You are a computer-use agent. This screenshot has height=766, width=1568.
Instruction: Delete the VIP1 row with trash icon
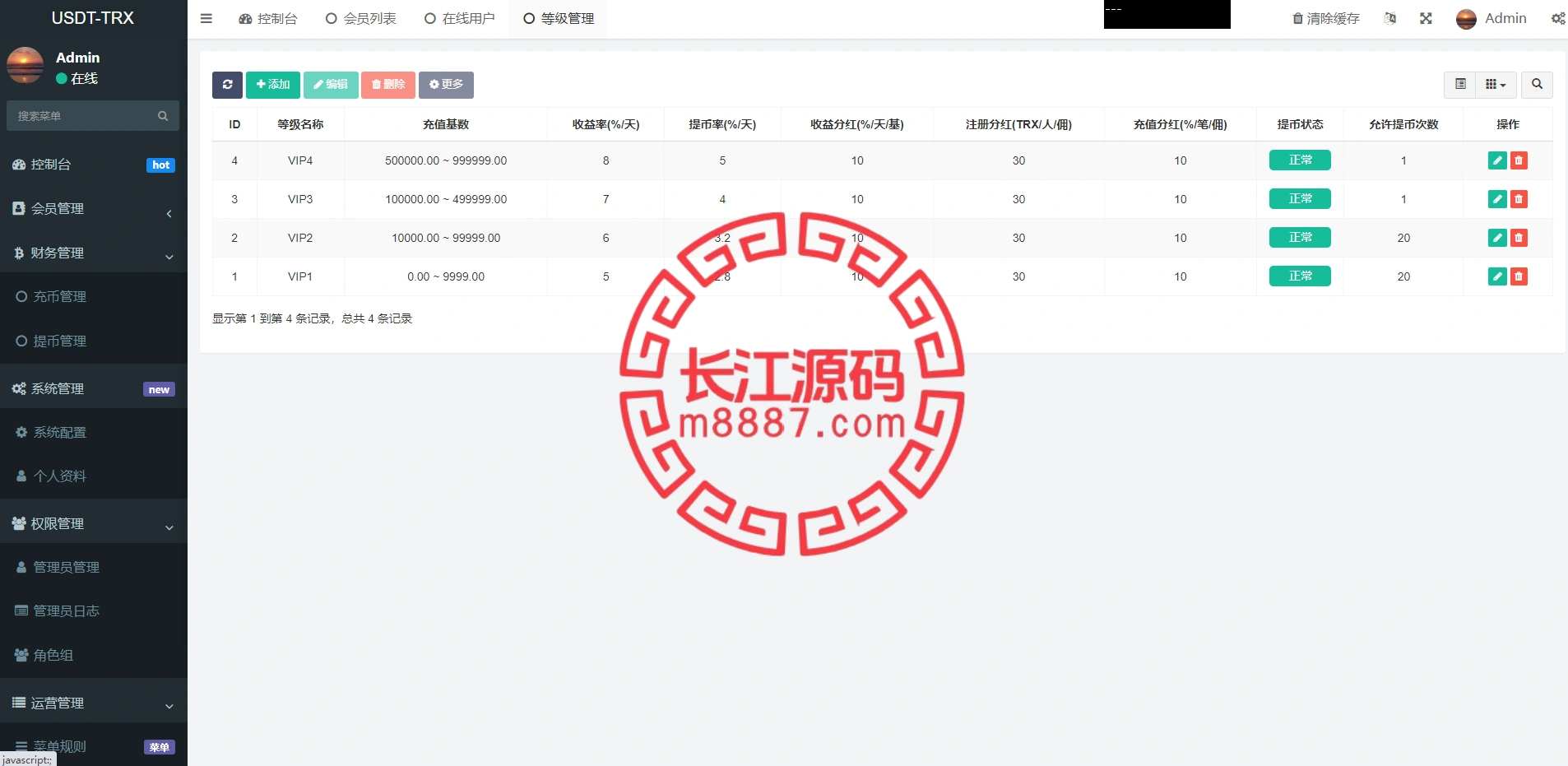[x=1519, y=276]
